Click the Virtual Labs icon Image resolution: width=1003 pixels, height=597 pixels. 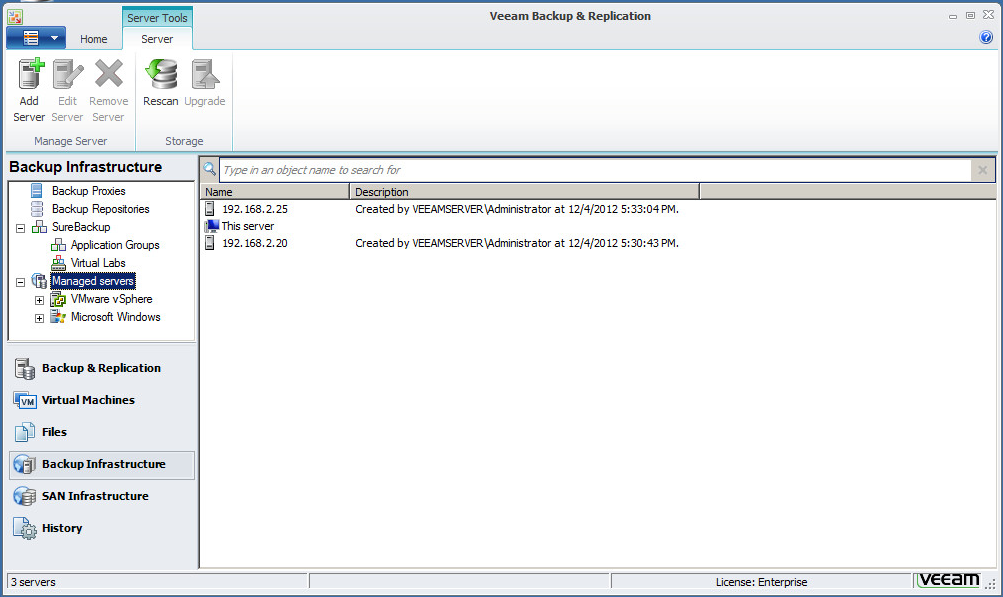tap(58, 262)
